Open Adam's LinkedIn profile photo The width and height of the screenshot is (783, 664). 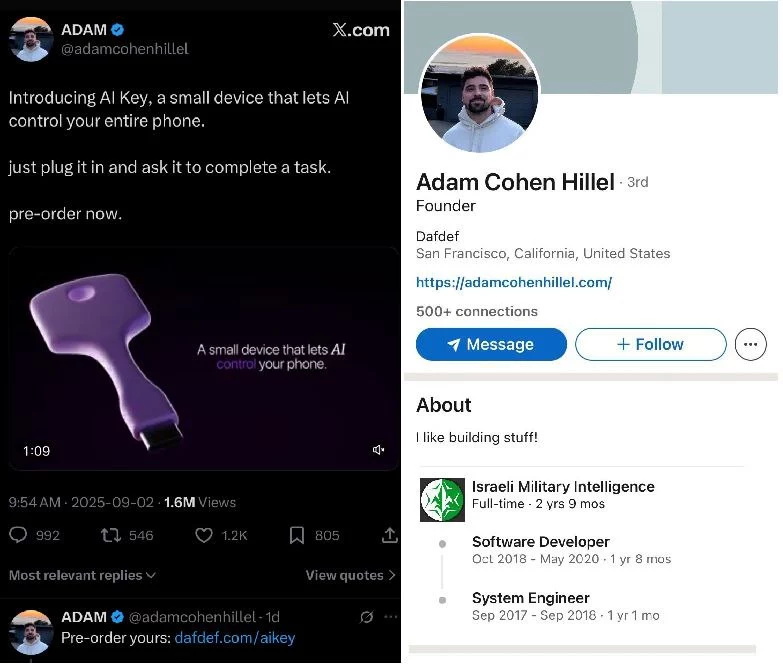(479, 93)
